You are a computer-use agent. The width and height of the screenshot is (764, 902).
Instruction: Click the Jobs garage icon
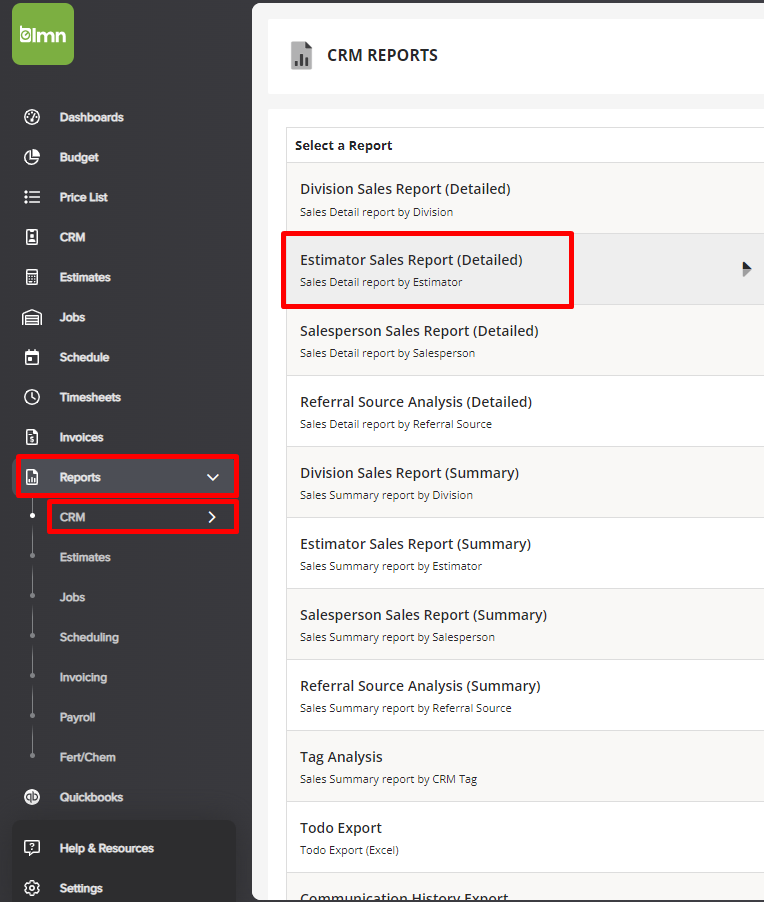[x=32, y=317]
